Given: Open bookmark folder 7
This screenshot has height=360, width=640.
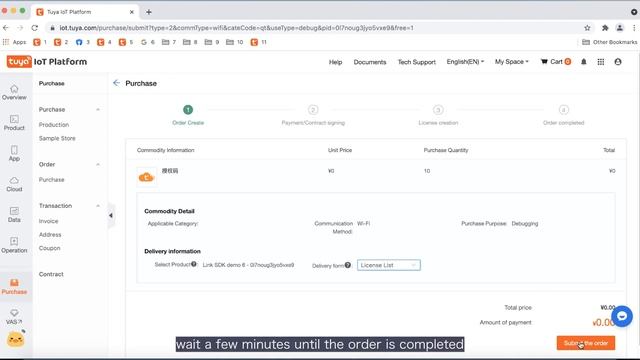Looking at the screenshot, I should click(169, 42).
